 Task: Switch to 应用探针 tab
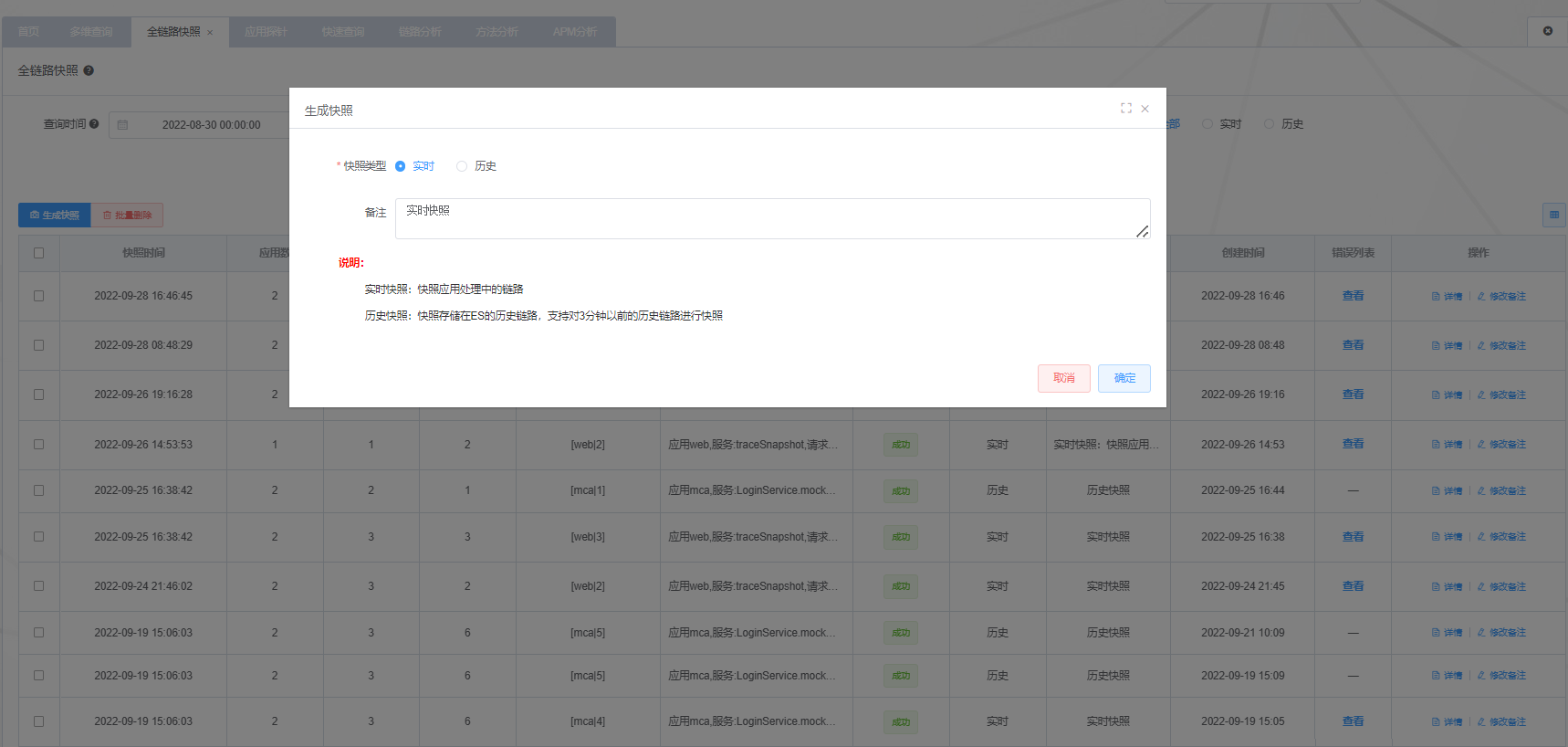[266, 32]
